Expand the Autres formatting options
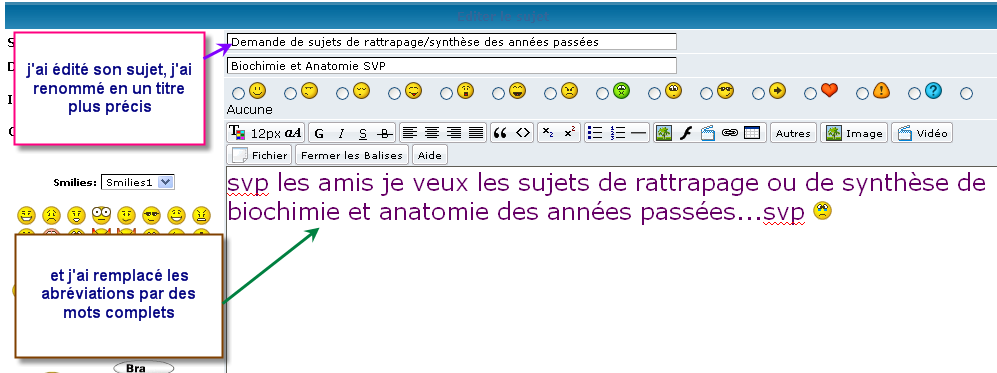997x373 pixels. coord(793,133)
